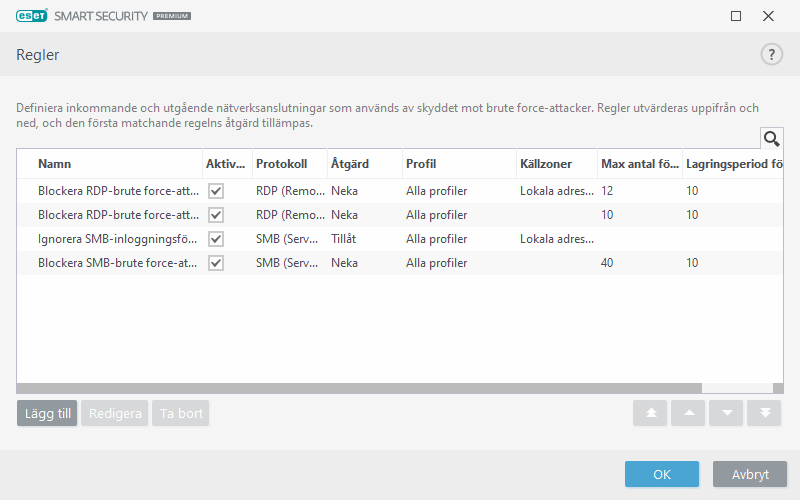This screenshot has height=500, width=800.
Task: Maximize the Regler window
Action: click(x=737, y=16)
